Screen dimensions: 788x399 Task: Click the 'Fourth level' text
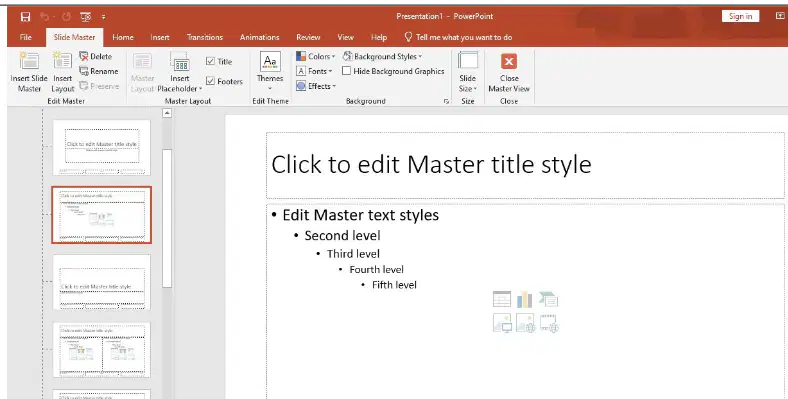pyautogui.click(x=376, y=269)
